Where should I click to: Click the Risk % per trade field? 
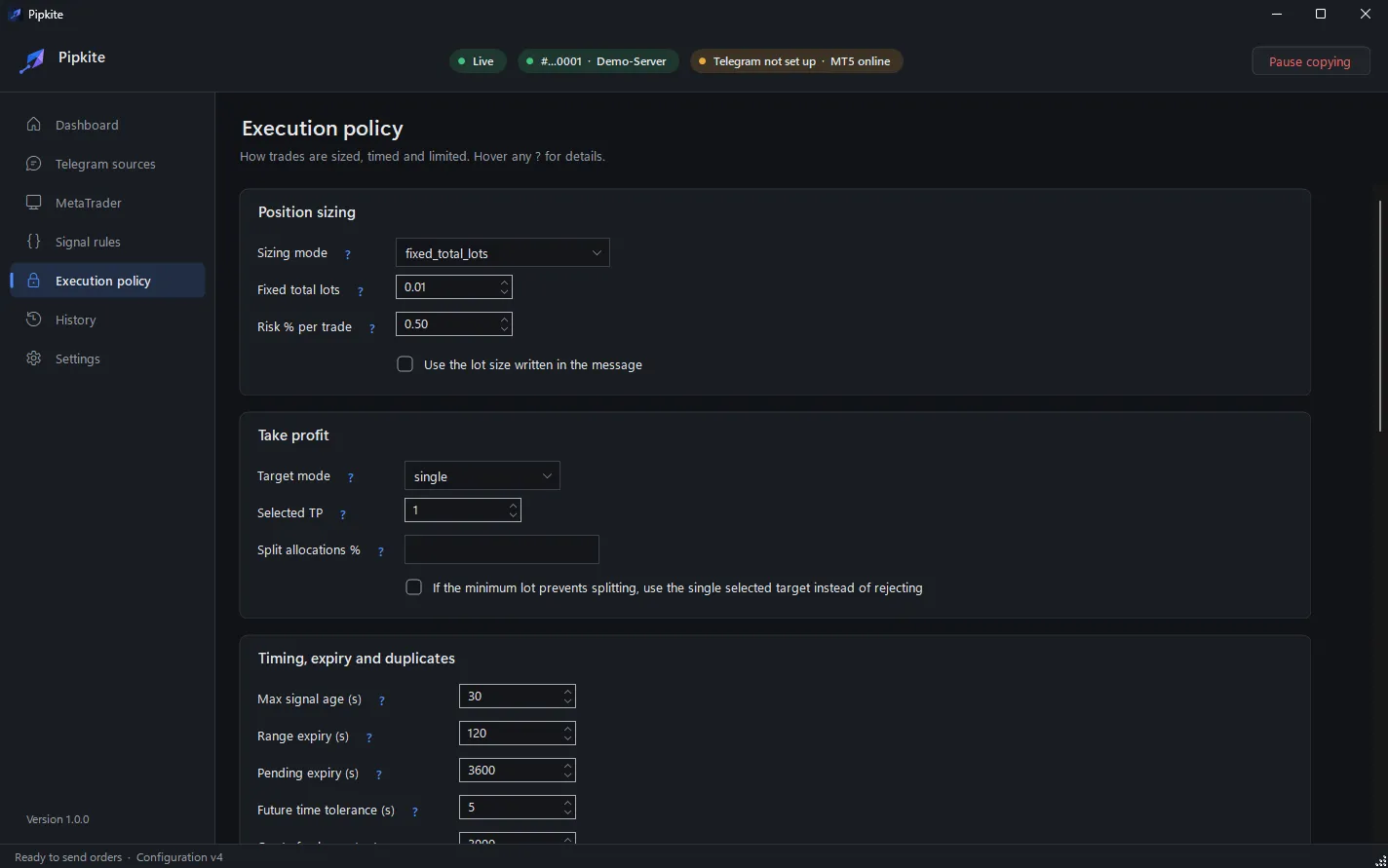(x=454, y=324)
